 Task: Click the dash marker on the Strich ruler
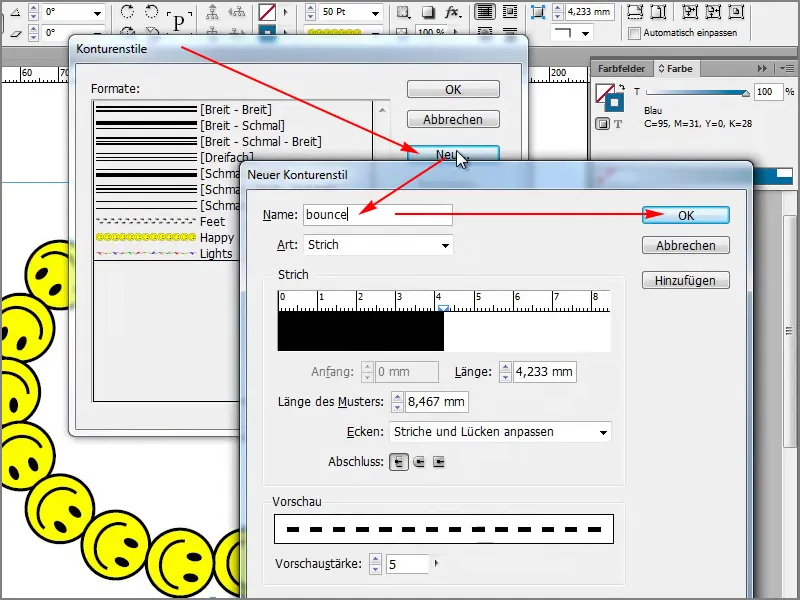tap(443, 308)
